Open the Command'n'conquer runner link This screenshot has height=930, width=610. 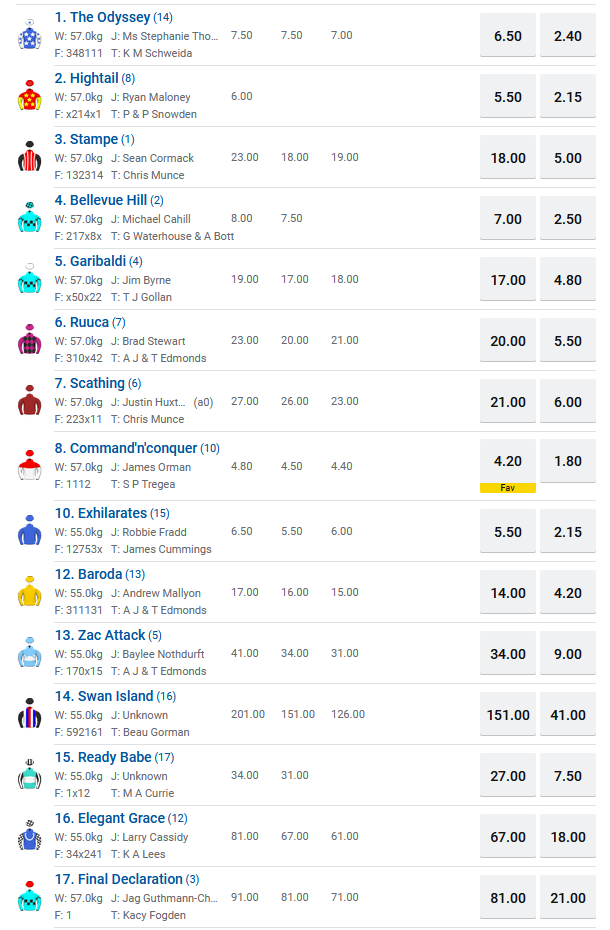[125, 448]
